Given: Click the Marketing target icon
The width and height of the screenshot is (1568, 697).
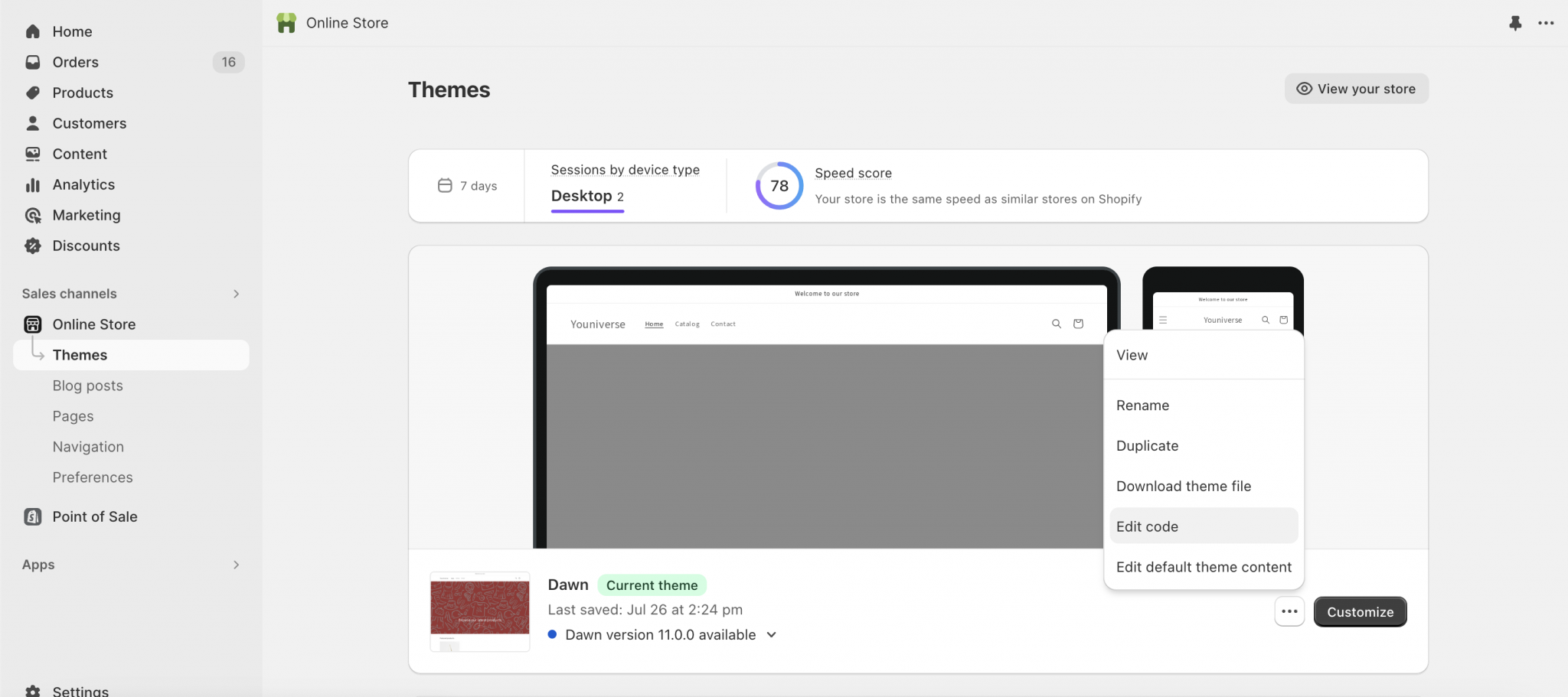Looking at the screenshot, I should point(33,215).
